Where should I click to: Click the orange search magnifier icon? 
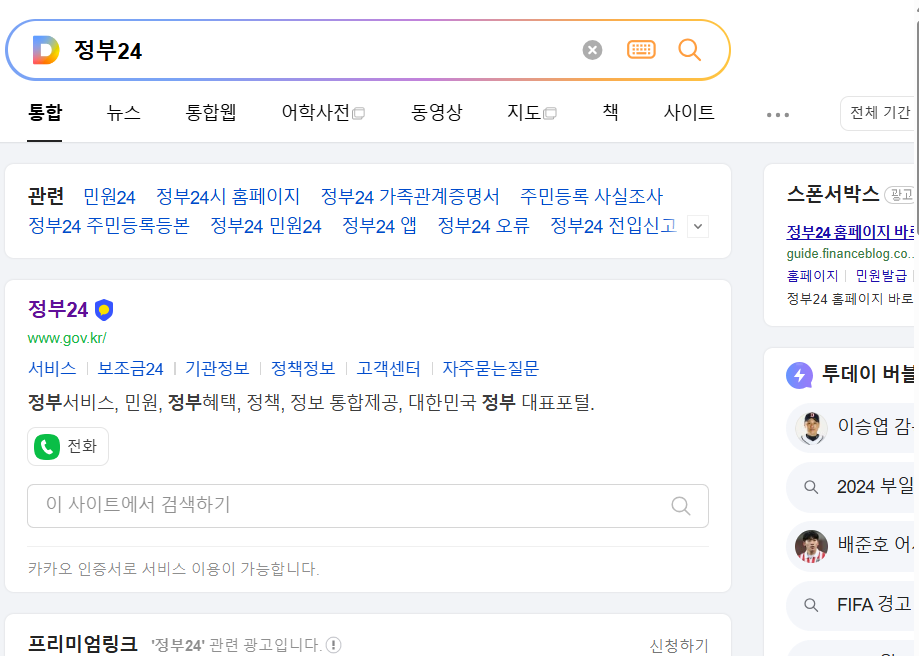tap(689, 50)
